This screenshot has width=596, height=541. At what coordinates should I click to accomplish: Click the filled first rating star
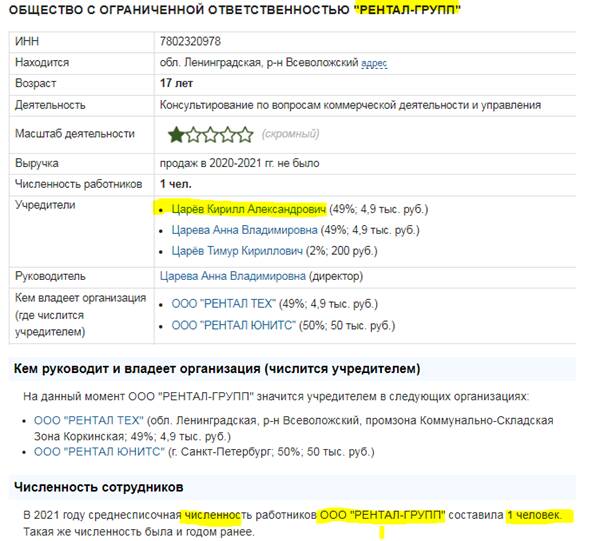click(176, 135)
